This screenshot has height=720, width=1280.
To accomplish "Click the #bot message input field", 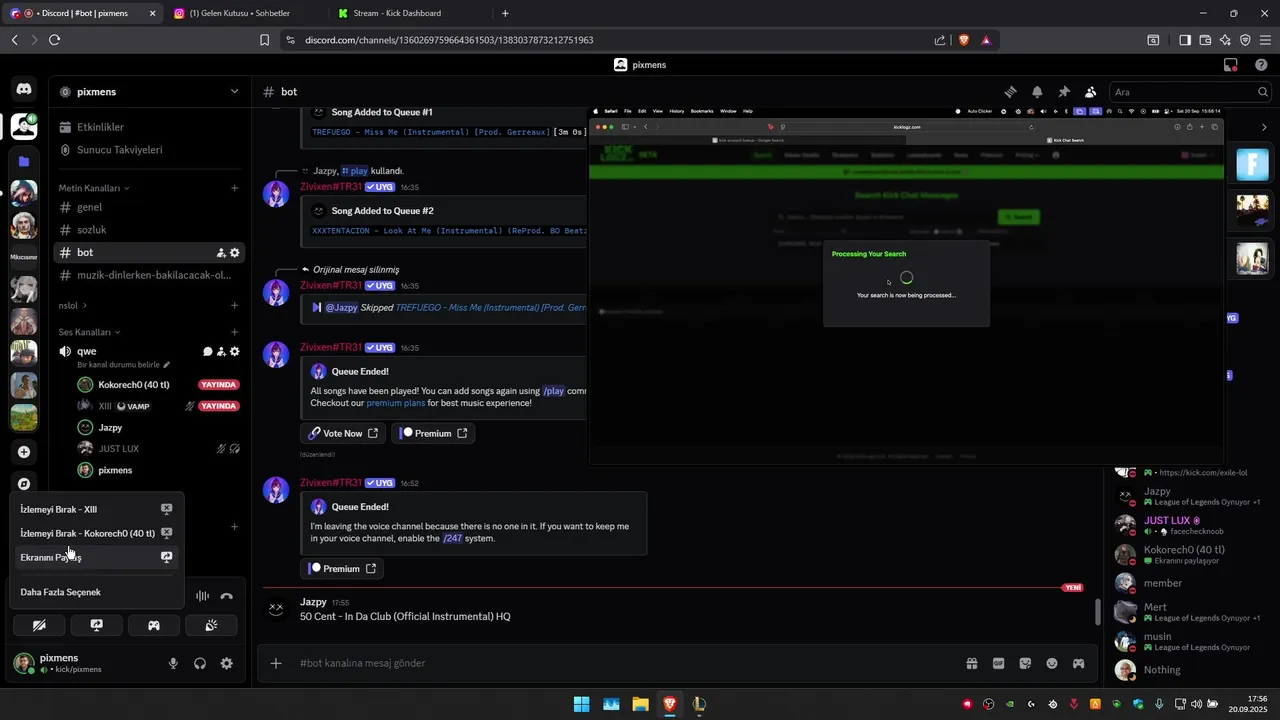I will (620, 663).
